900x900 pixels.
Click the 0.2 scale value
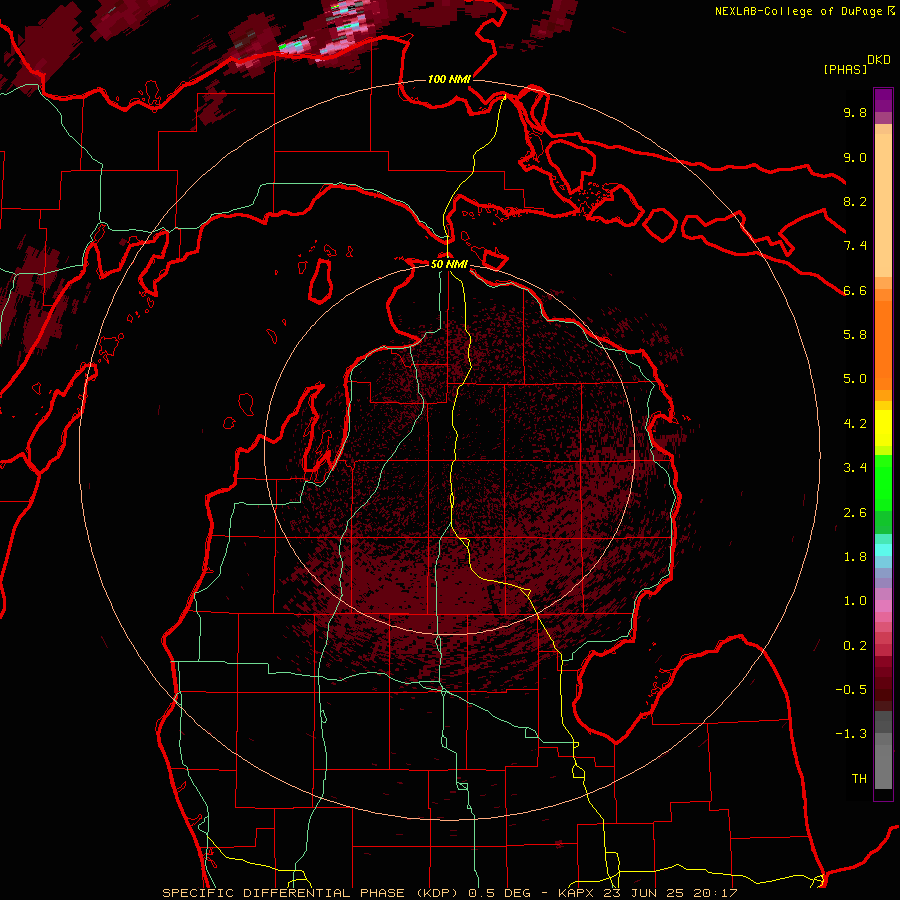(x=855, y=646)
